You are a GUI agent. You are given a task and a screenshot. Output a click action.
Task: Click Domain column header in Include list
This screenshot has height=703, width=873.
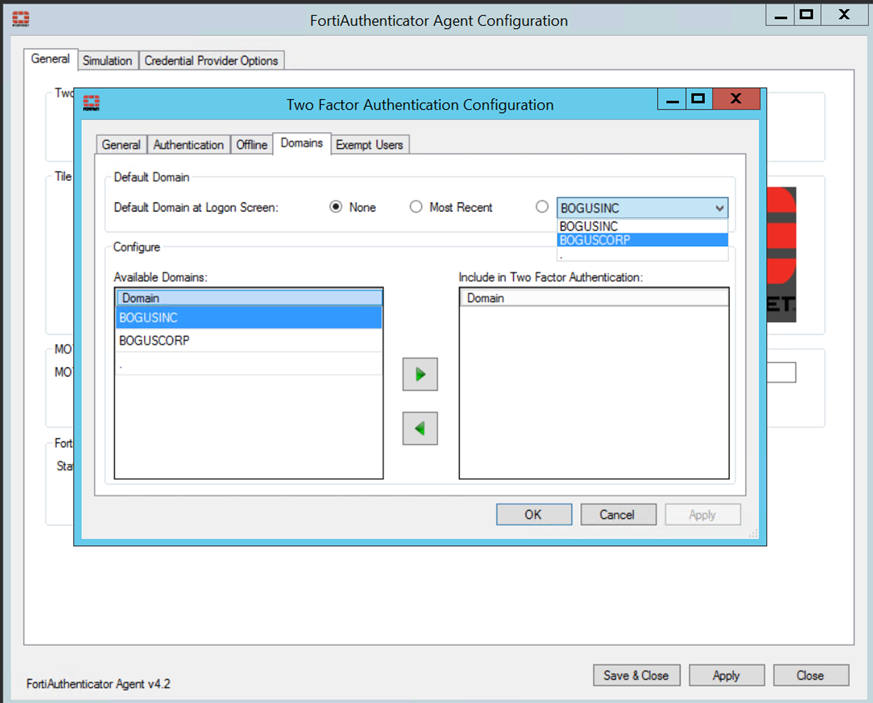point(594,298)
